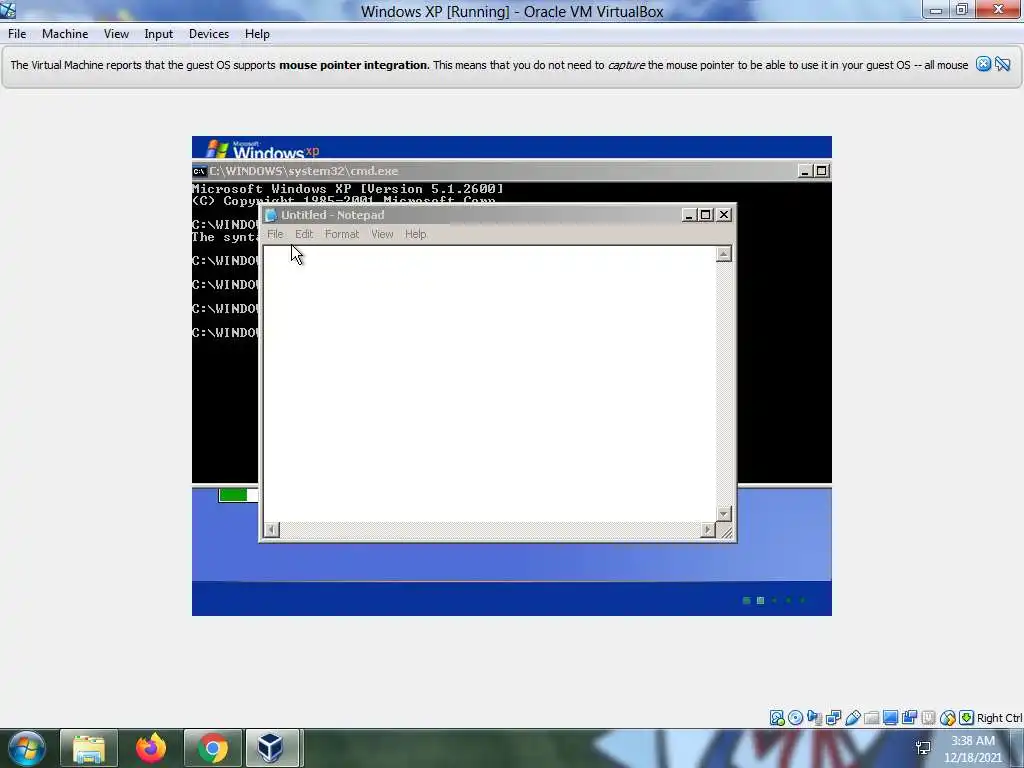The width and height of the screenshot is (1024, 768).
Task: Click the recording status icon
Action: pos(928,718)
